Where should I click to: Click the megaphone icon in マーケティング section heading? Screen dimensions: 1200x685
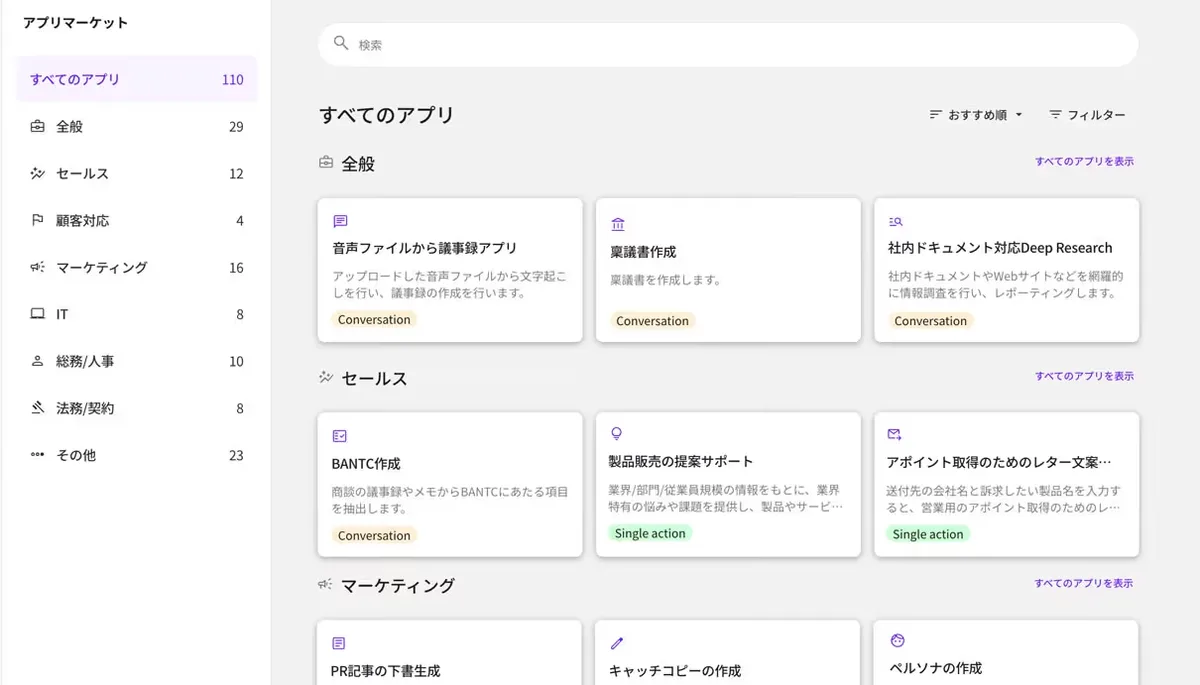point(325,584)
